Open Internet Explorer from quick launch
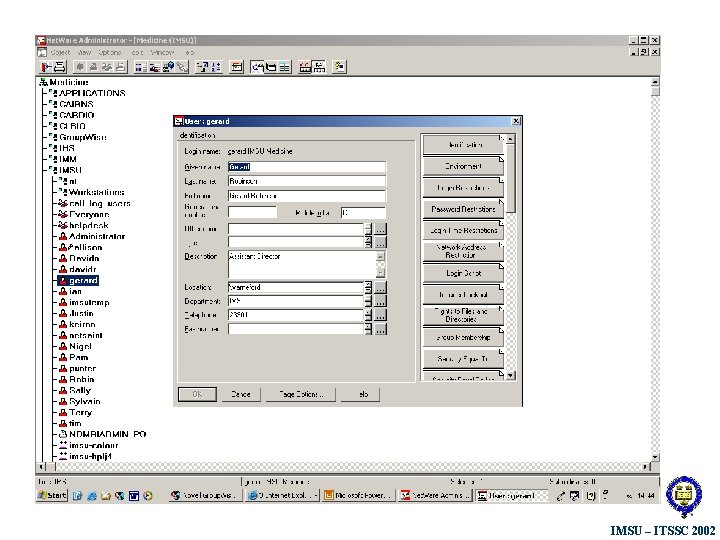The image size is (720, 540). [x=91, y=496]
